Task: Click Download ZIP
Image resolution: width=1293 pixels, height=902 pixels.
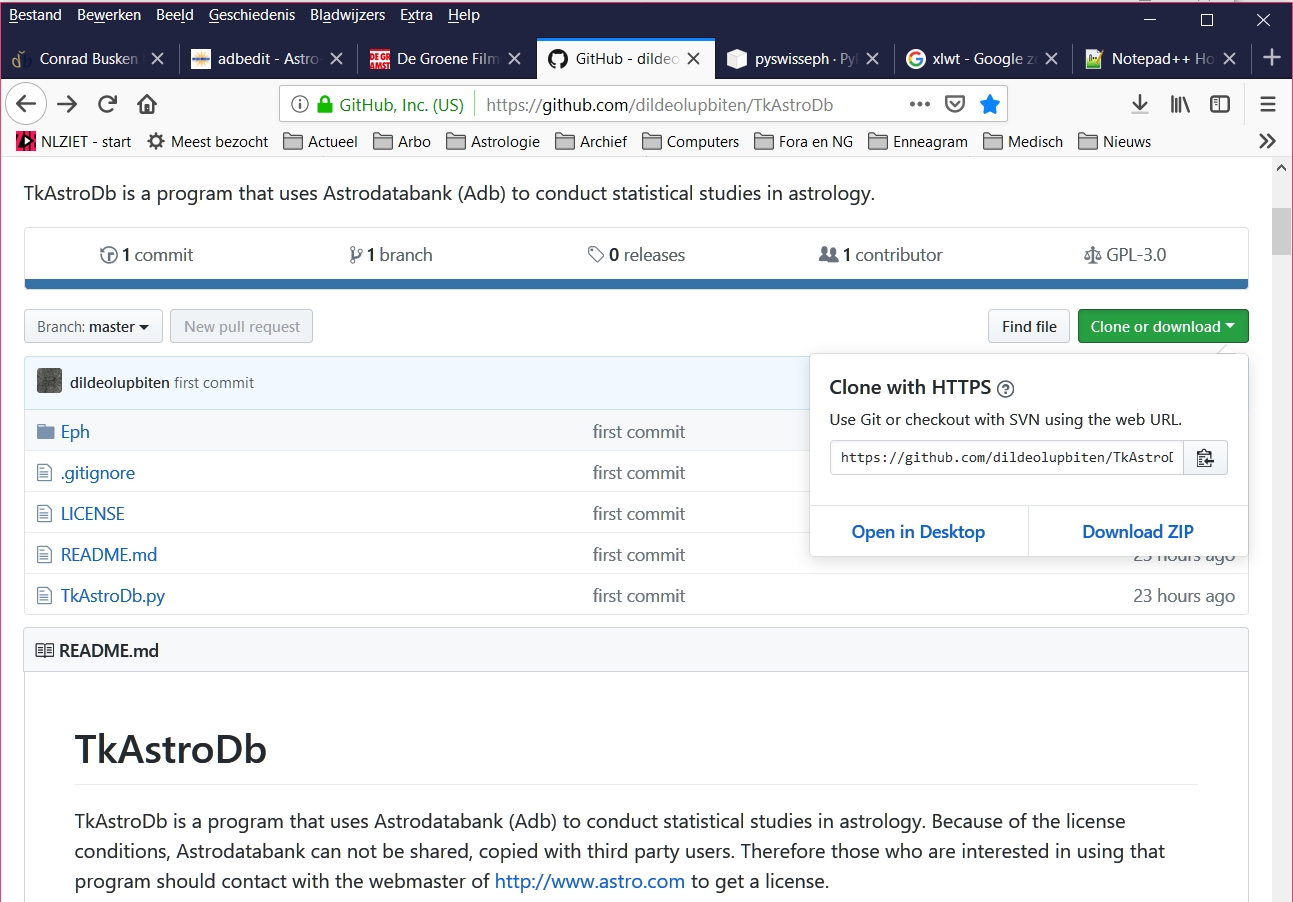Action: pyautogui.click(x=1138, y=531)
